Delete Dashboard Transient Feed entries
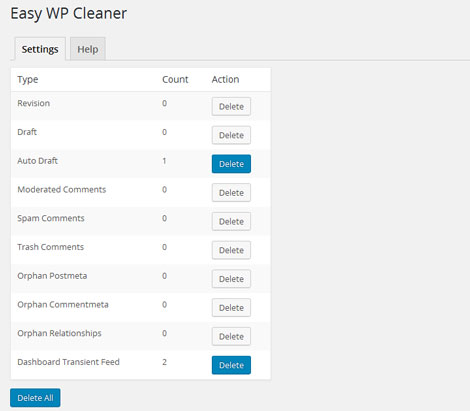 (x=231, y=365)
